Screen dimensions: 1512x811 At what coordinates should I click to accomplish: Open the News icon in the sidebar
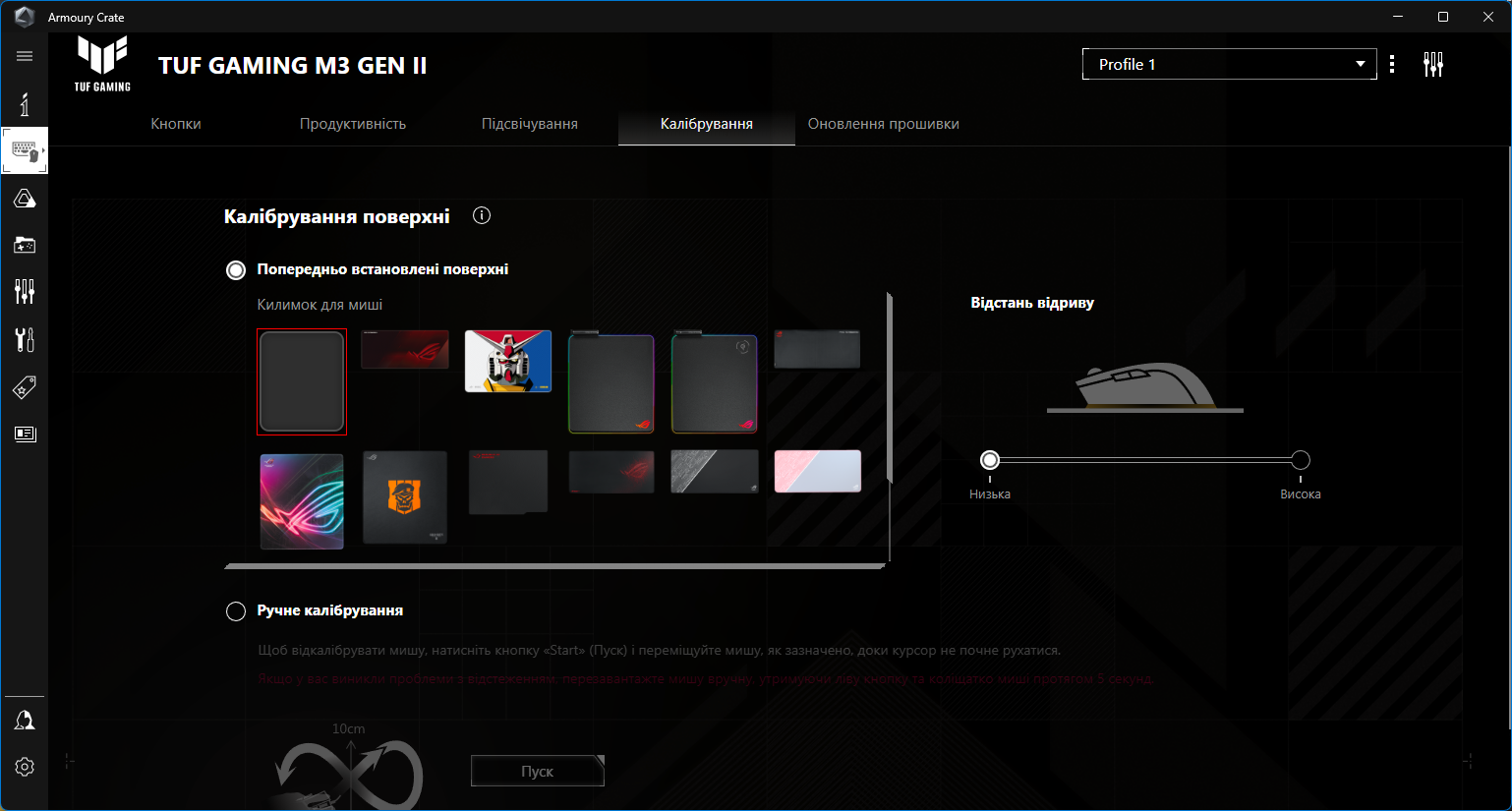(x=25, y=434)
